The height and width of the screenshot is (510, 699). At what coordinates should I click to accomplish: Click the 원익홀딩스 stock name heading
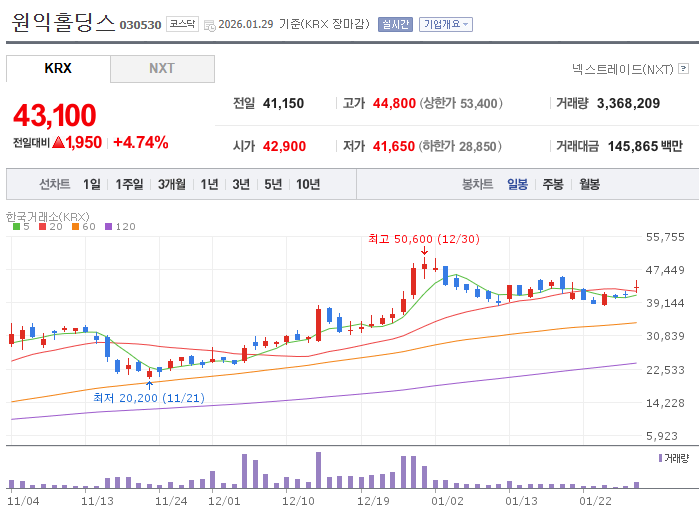coord(63,22)
